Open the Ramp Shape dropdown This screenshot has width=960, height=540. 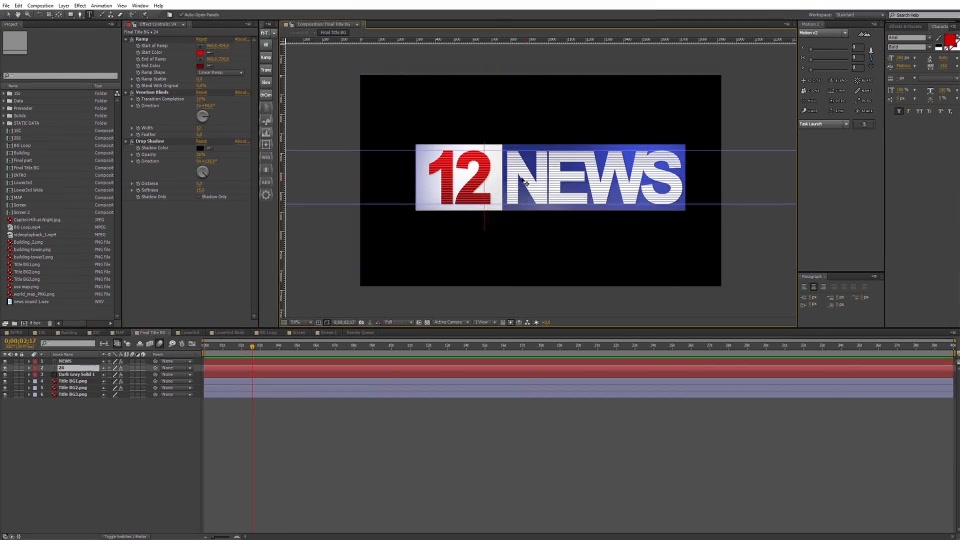pyautogui.click(x=220, y=72)
